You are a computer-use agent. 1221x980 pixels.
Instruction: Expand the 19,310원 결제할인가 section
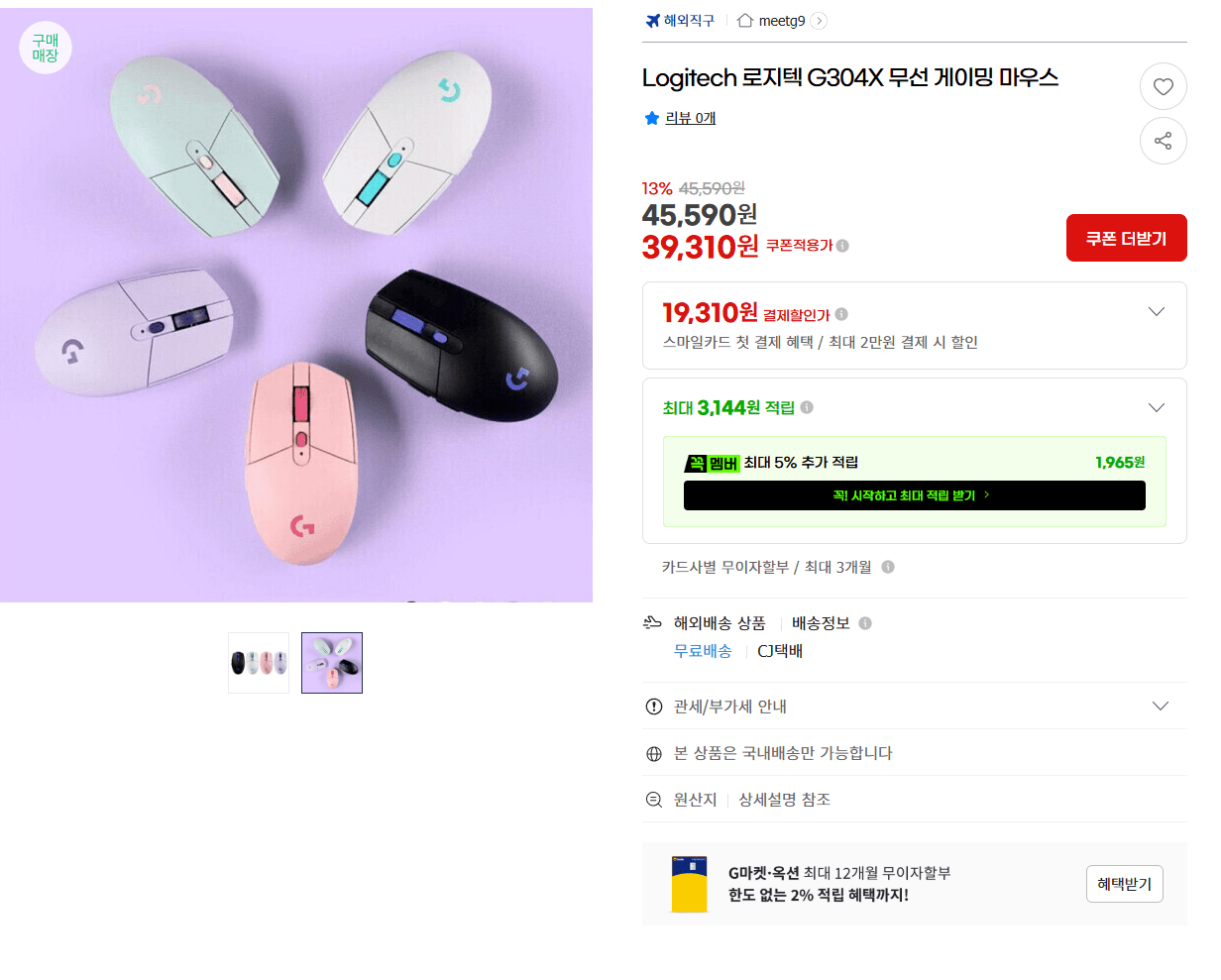tap(1157, 311)
